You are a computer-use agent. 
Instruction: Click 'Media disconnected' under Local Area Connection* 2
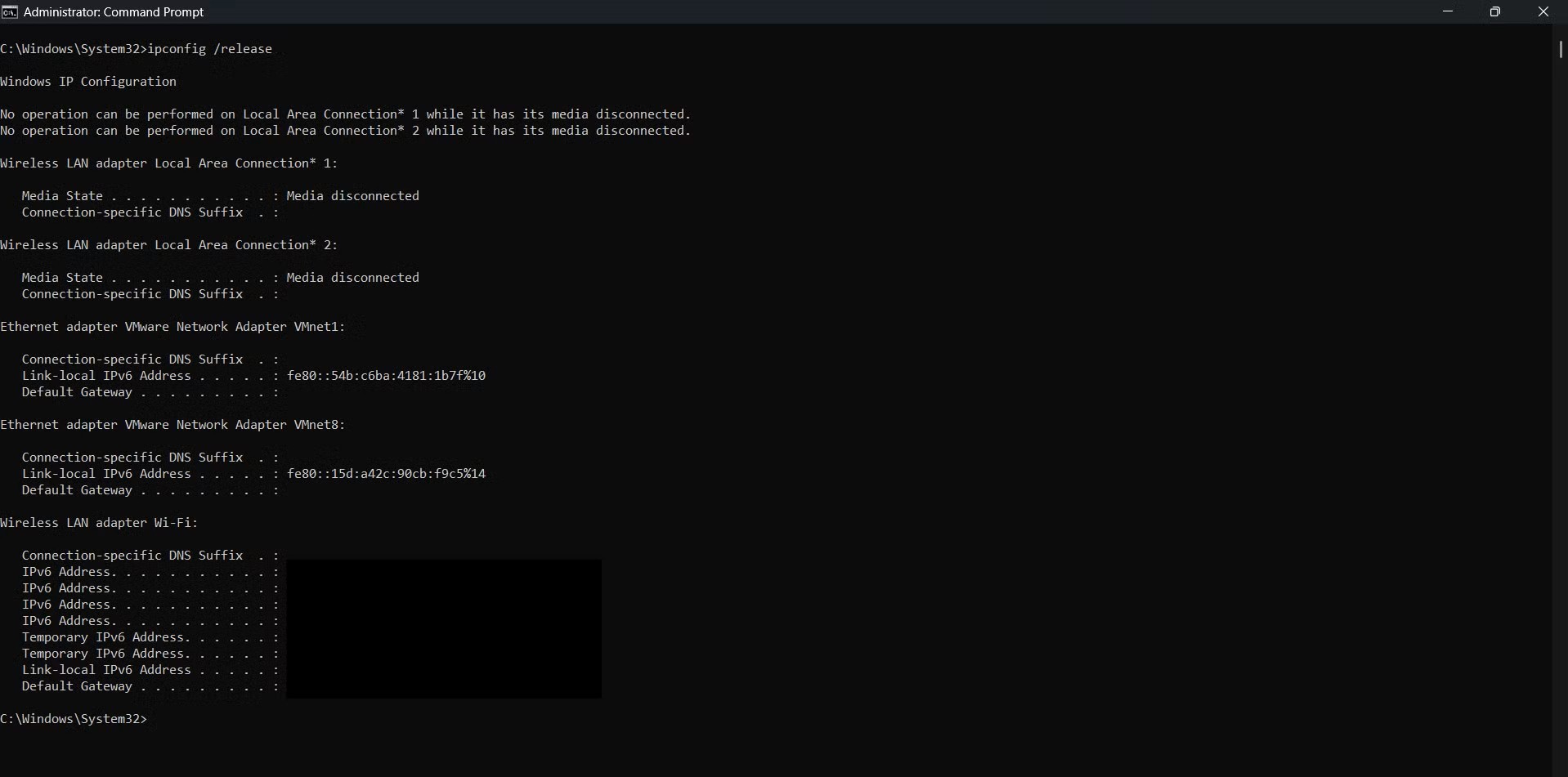[x=352, y=278]
